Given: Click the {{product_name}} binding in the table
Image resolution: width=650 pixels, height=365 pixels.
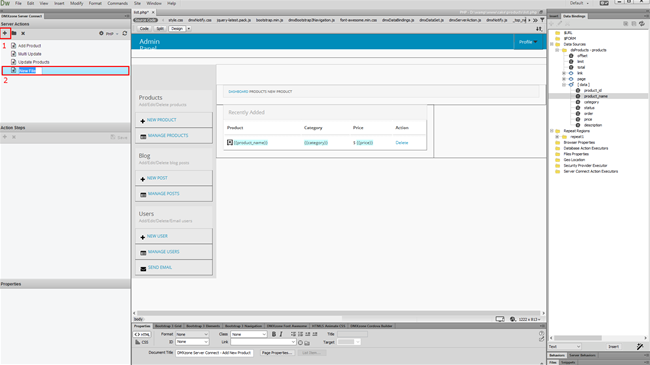Looking at the screenshot, I should pos(251,143).
